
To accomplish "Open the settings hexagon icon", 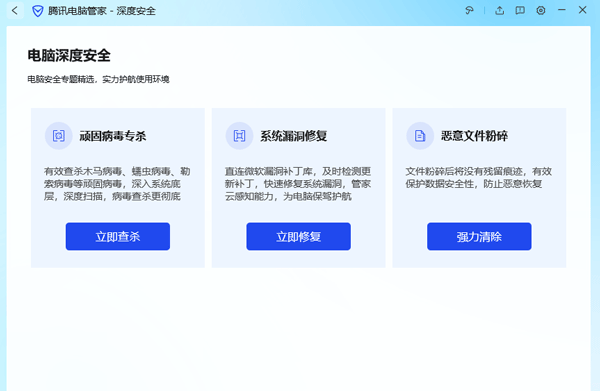I will pos(541,10).
